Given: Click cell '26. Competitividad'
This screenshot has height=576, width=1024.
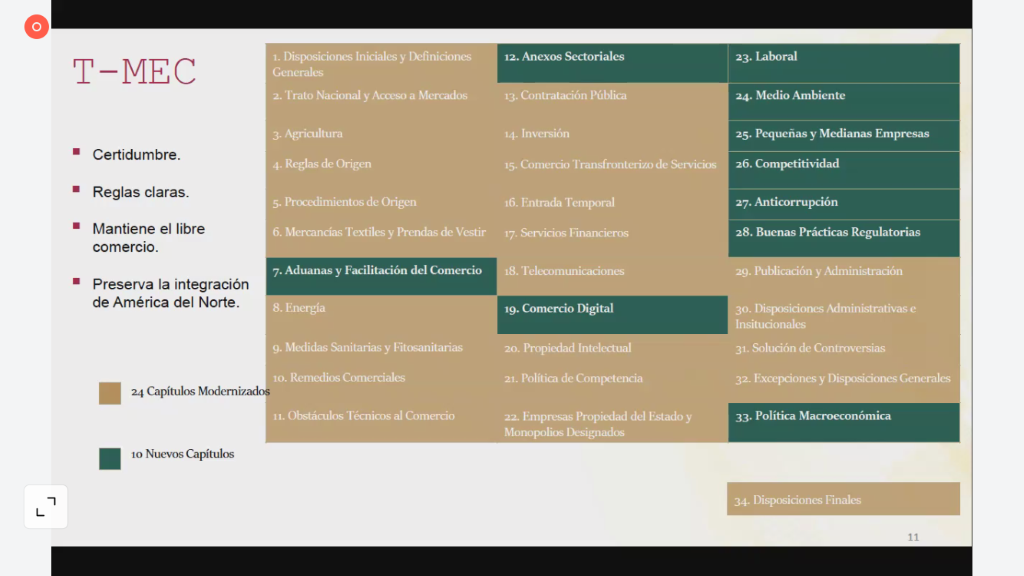Looking at the screenshot, I should pyautogui.click(x=844, y=170).
